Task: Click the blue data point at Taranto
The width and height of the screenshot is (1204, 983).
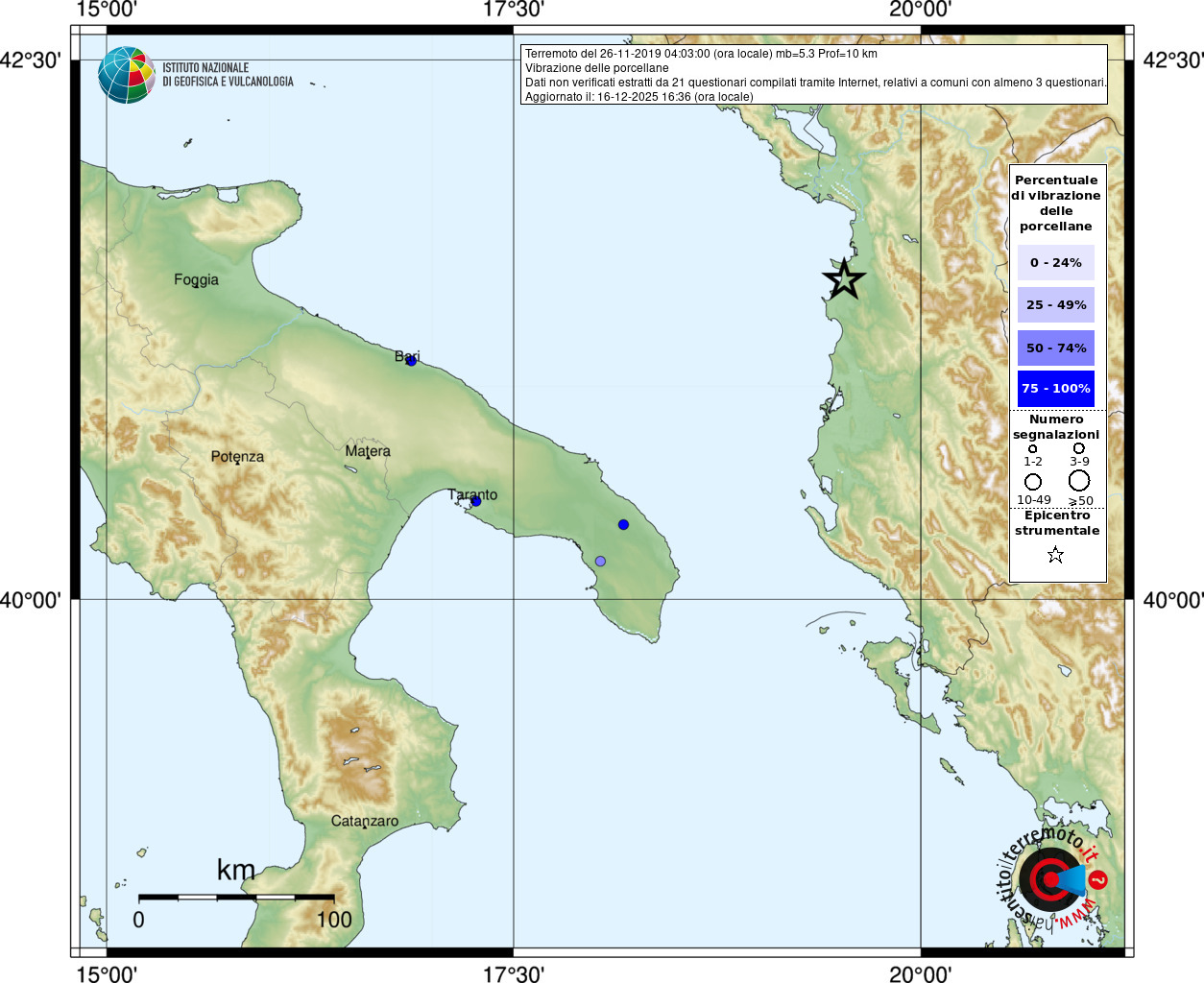Action: [x=475, y=501]
